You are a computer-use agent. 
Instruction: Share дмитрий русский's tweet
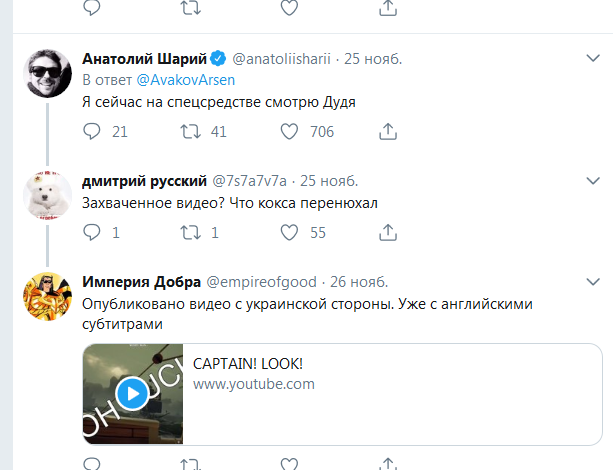[388, 232]
